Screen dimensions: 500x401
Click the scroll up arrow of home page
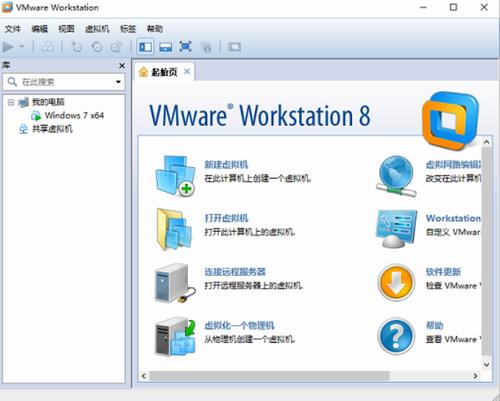tap(487, 142)
